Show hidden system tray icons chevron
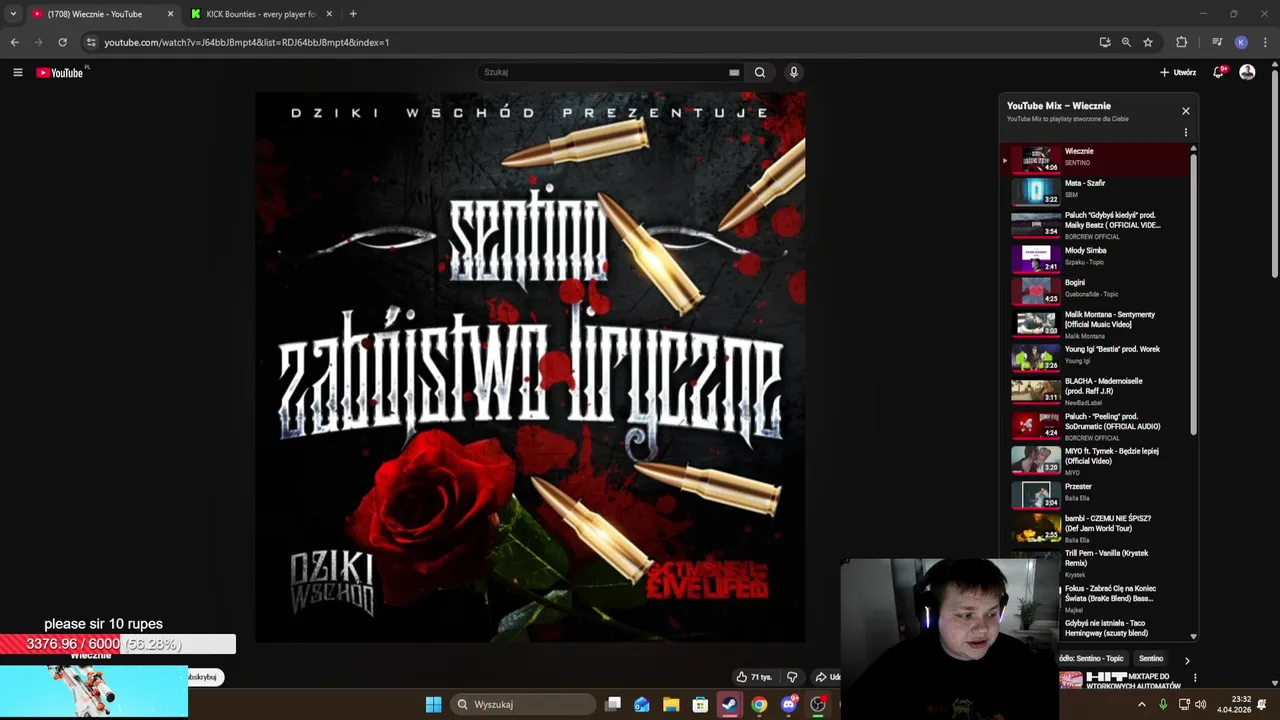 point(1142,704)
